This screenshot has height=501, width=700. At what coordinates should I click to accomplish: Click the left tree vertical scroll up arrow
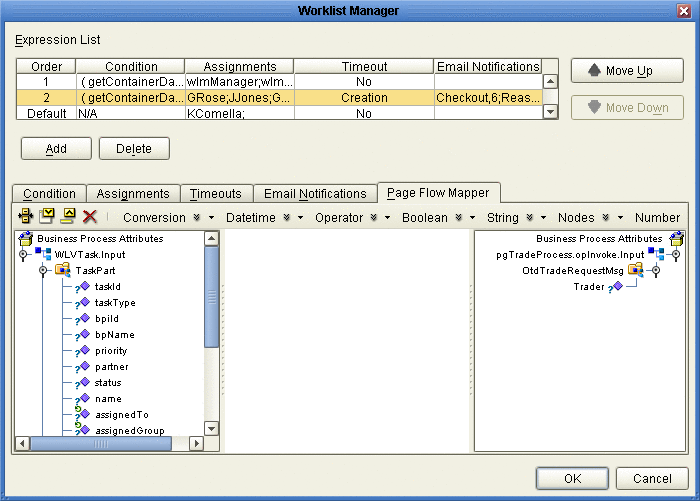(212, 238)
